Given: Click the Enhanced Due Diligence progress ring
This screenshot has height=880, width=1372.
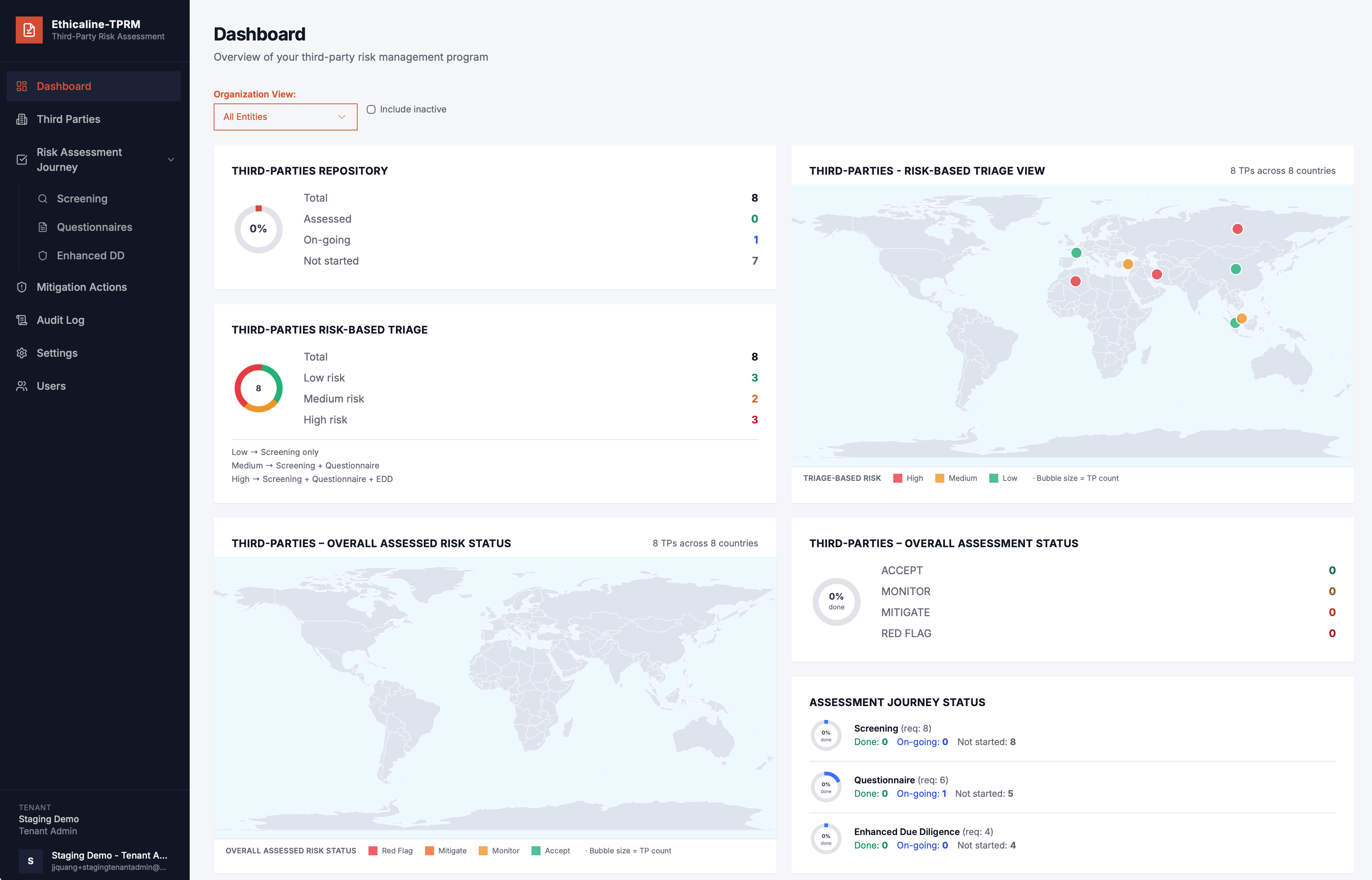Looking at the screenshot, I should [826, 839].
